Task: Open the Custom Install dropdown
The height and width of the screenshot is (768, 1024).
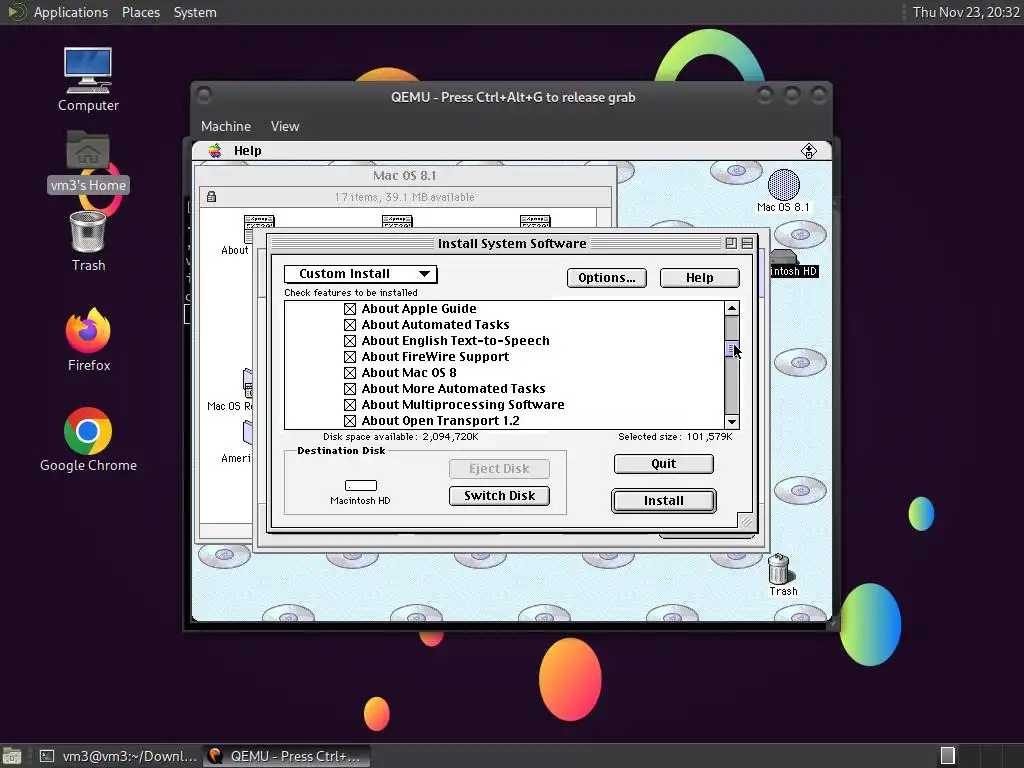Action: point(360,274)
